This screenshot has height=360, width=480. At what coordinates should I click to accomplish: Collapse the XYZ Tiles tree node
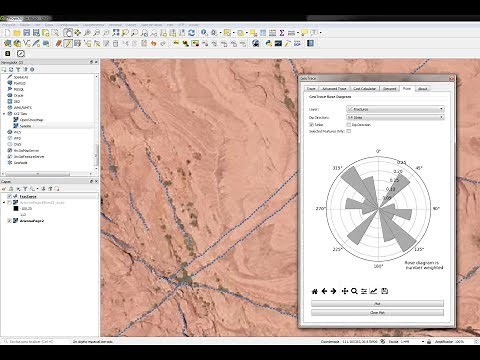coord(4,114)
